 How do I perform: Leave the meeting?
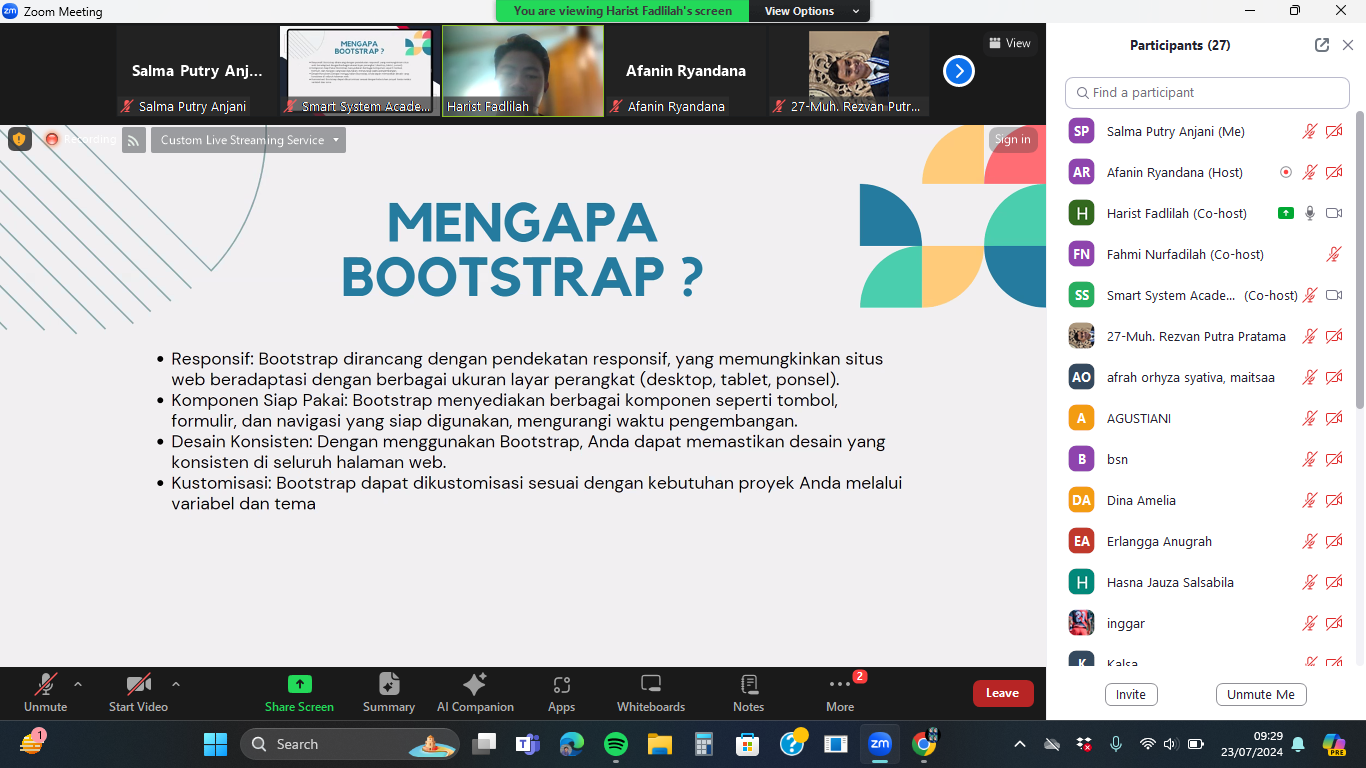[1002, 693]
